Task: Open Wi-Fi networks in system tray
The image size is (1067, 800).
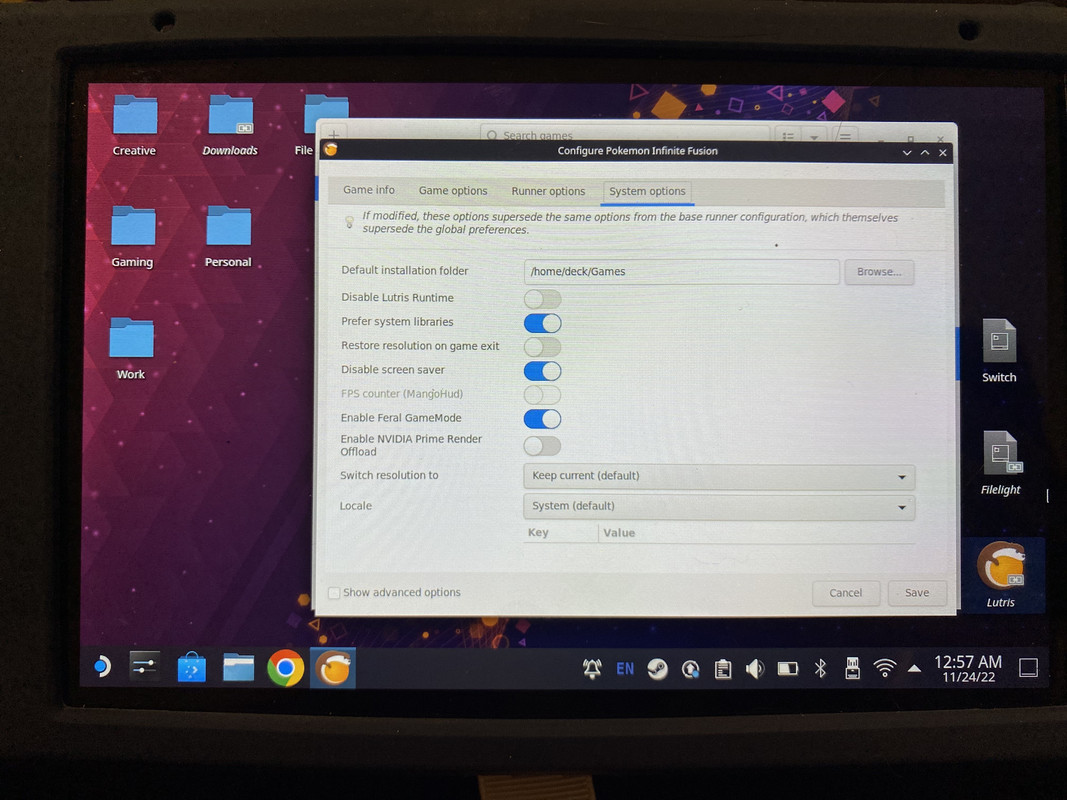Action: 885,669
